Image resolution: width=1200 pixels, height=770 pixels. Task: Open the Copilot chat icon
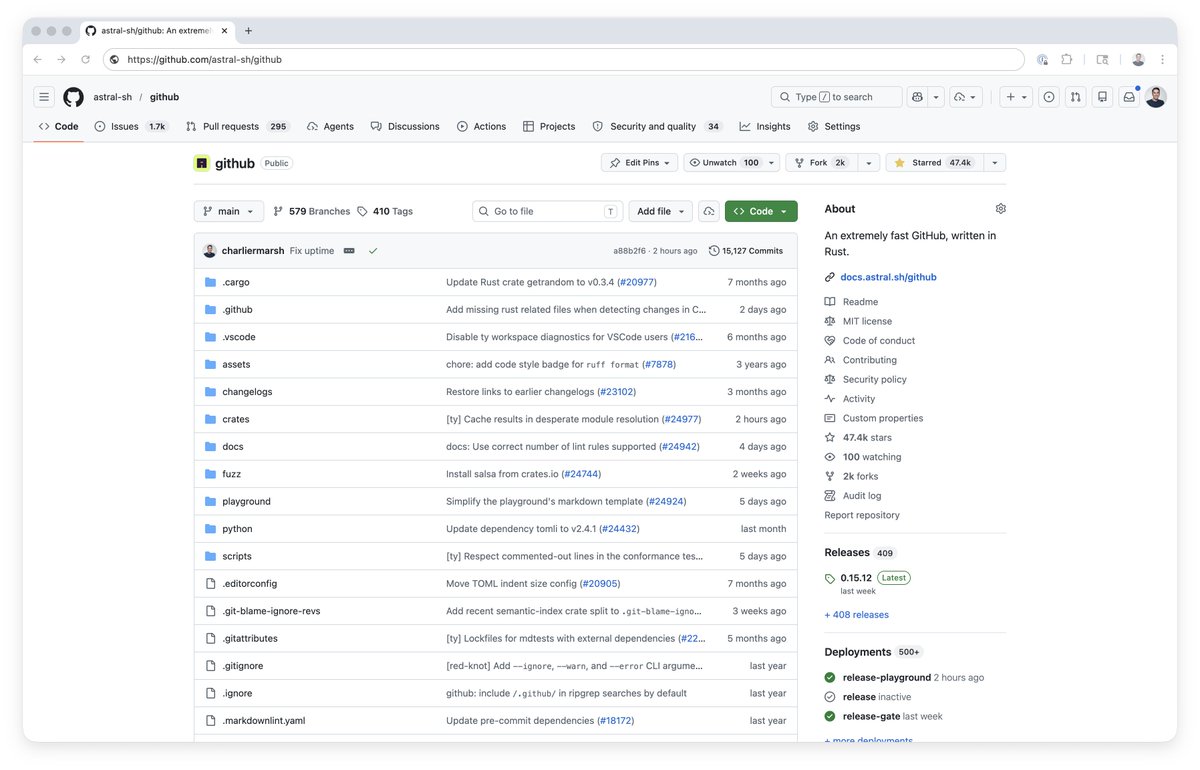click(x=917, y=97)
